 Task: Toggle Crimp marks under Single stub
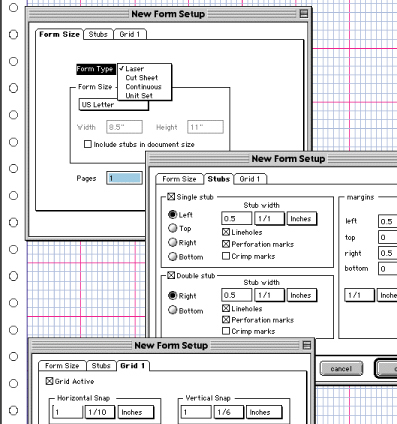226,256
